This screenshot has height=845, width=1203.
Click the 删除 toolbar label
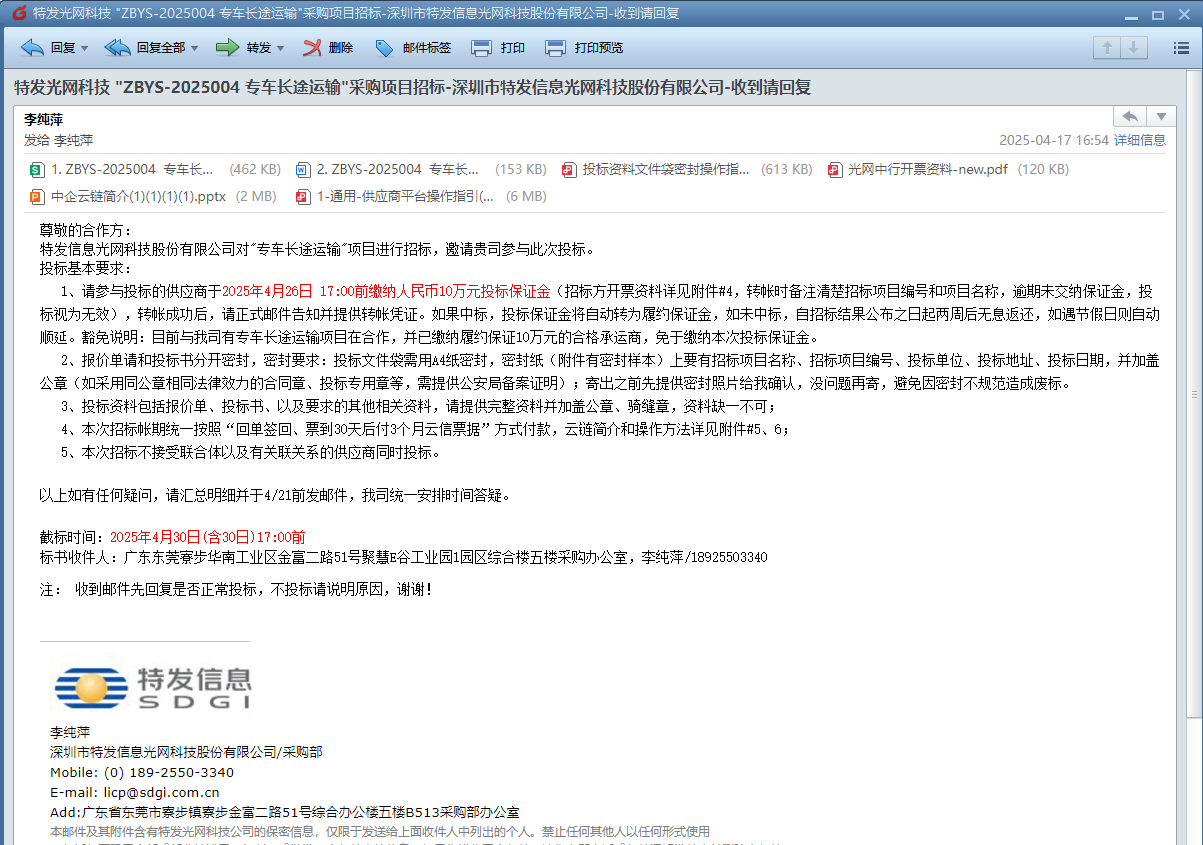340,47
